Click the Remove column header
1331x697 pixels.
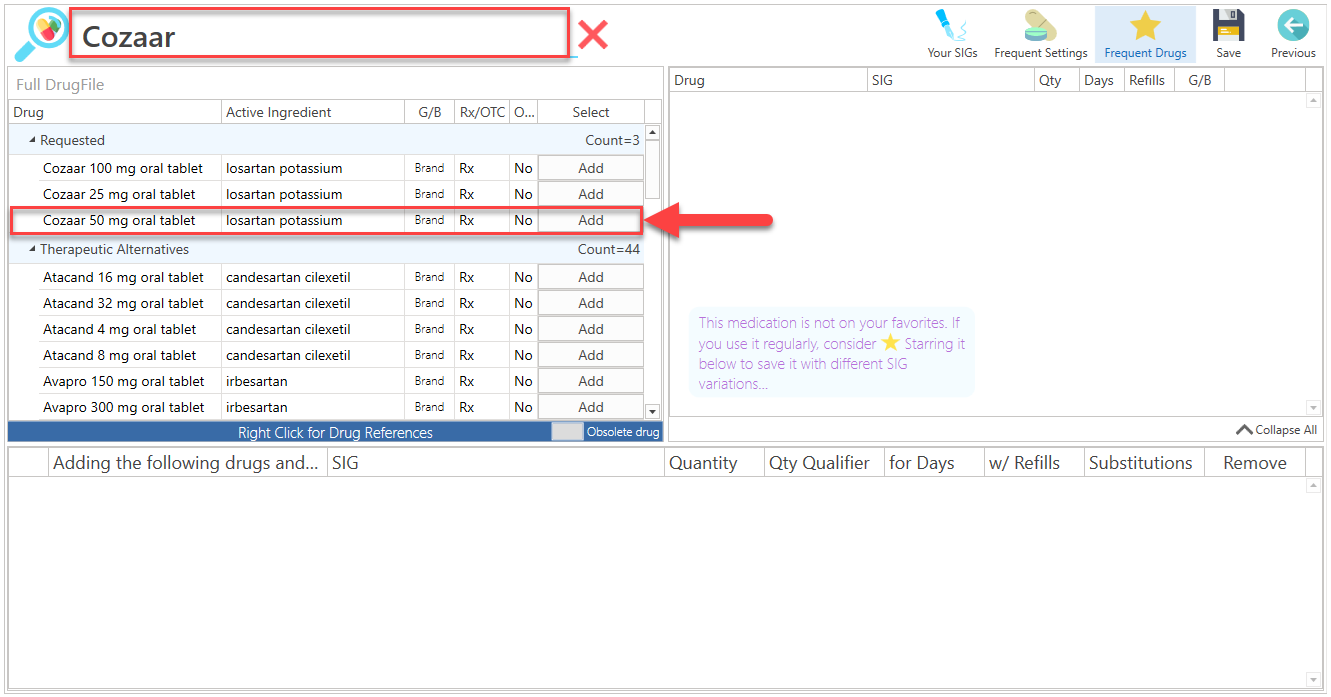(x=1255, y=463)
